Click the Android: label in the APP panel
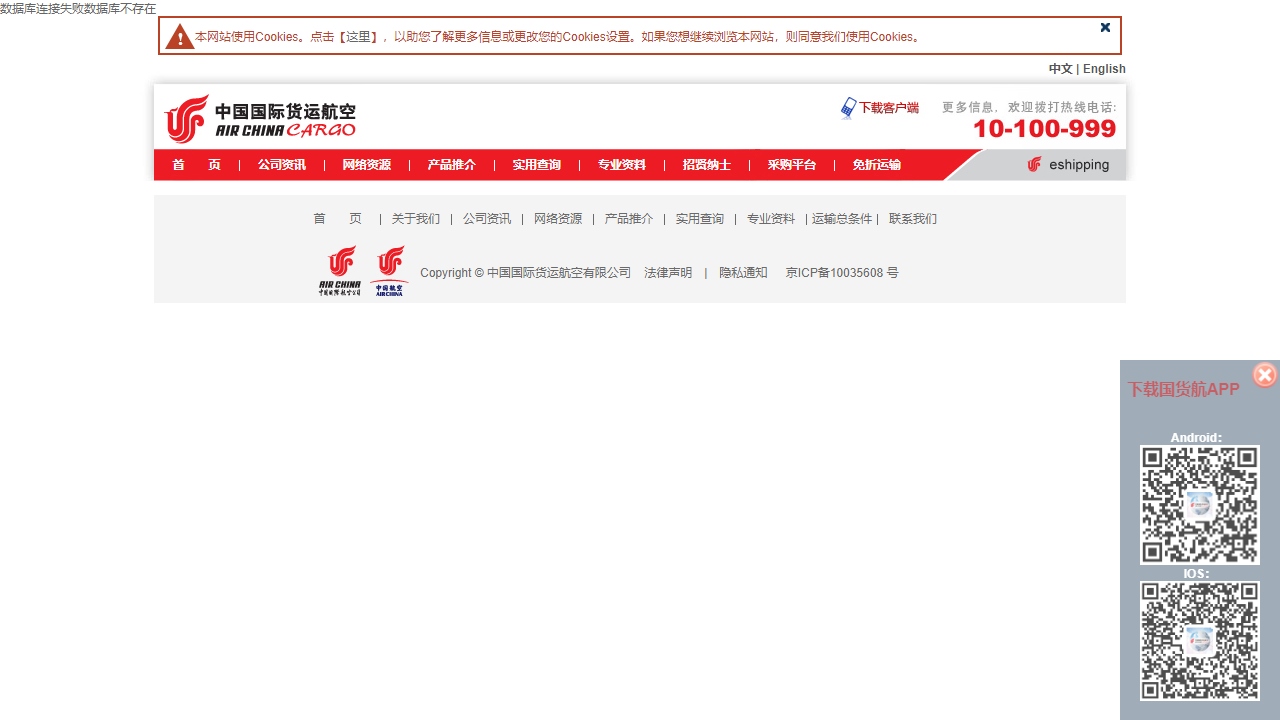This screenshot has height=720, width=1280. [x=1196, y=438]
